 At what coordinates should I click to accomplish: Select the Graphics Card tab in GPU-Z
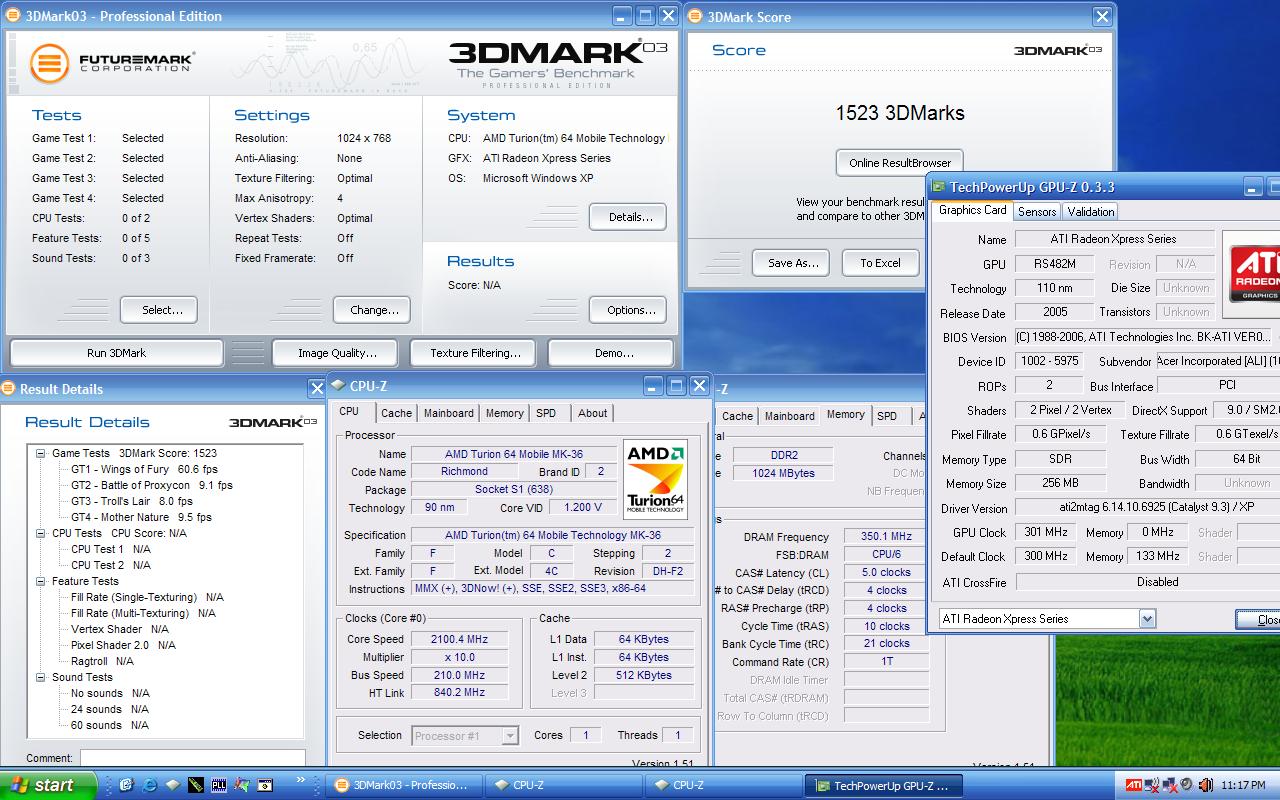point(973,210)
